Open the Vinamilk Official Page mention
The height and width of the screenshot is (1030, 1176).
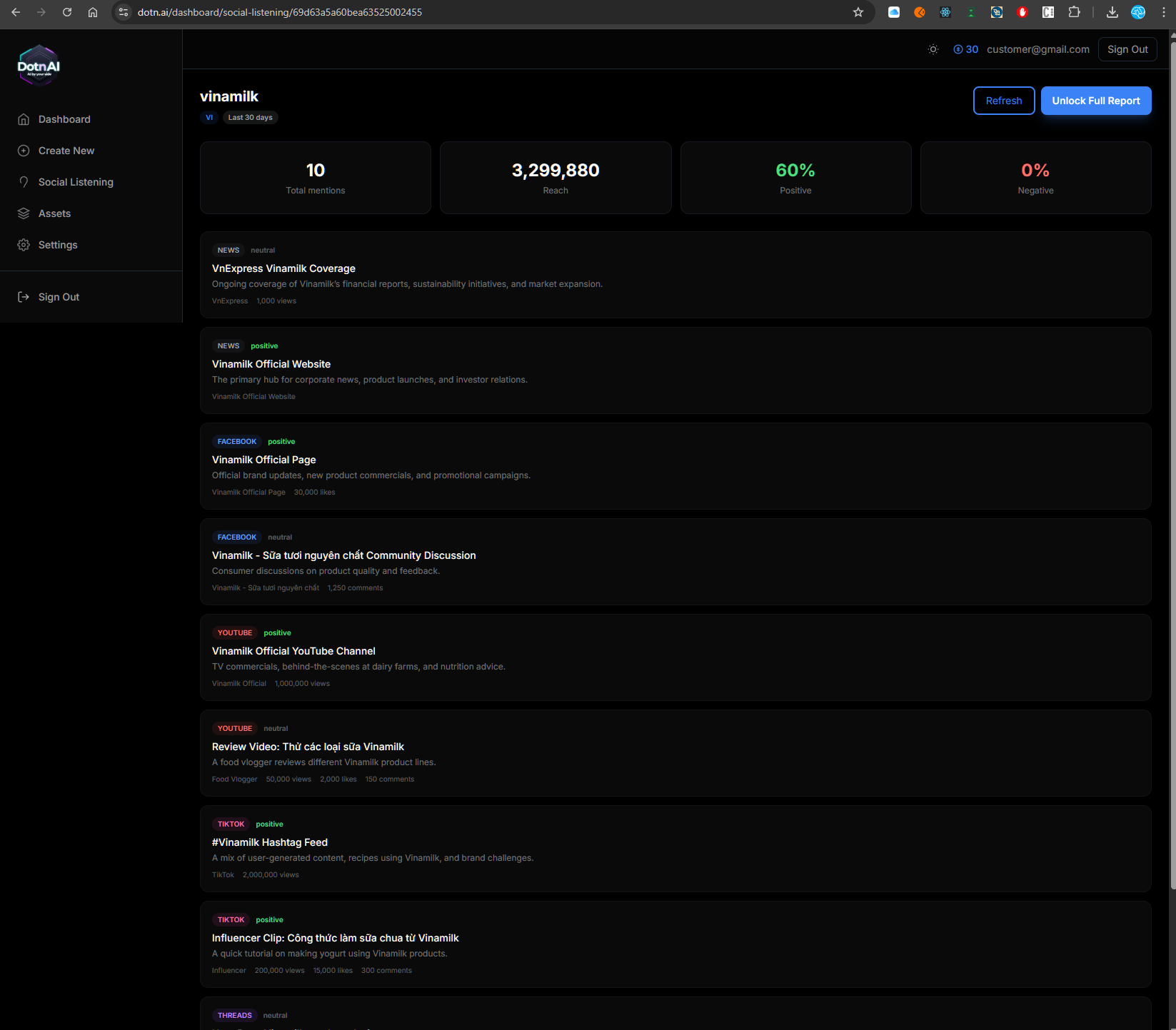tap(675, 466)
